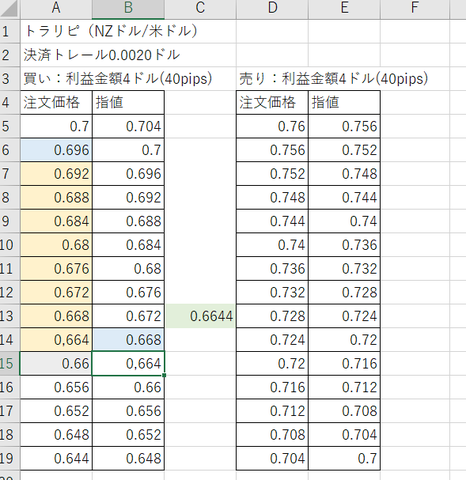Select column E header
Image resolution: width=466 pixels, height=480 pixels.
point(344,9)
